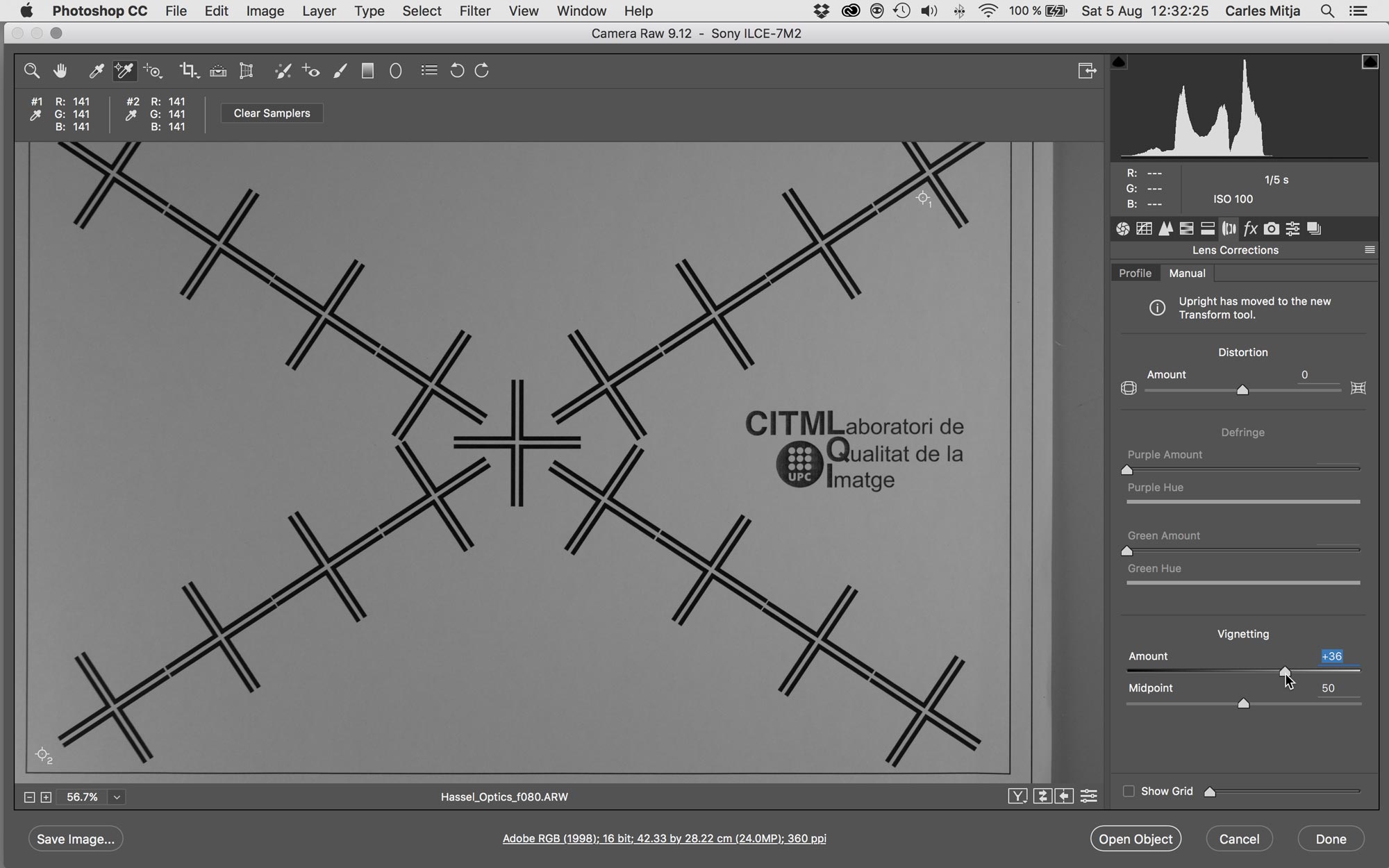This screenshot has height=868, width=1389.
Task: Select the Zoom tool in toolbar
Action: click(x=31, y=71)
